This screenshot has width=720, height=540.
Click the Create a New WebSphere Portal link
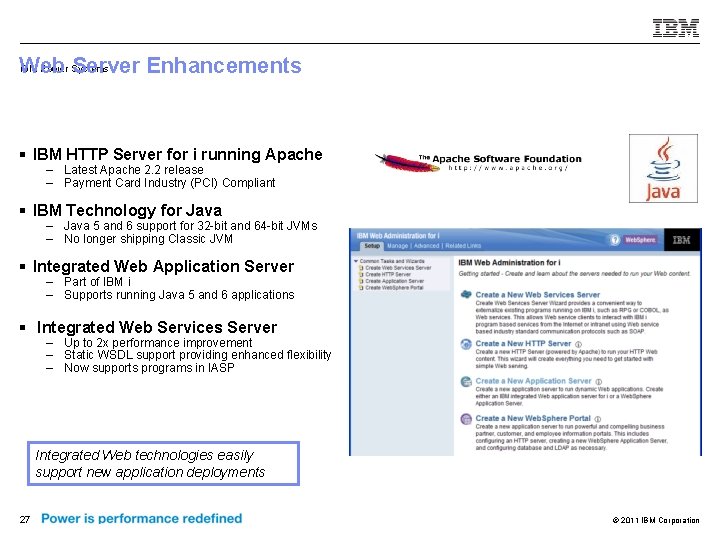click(533, 418)
